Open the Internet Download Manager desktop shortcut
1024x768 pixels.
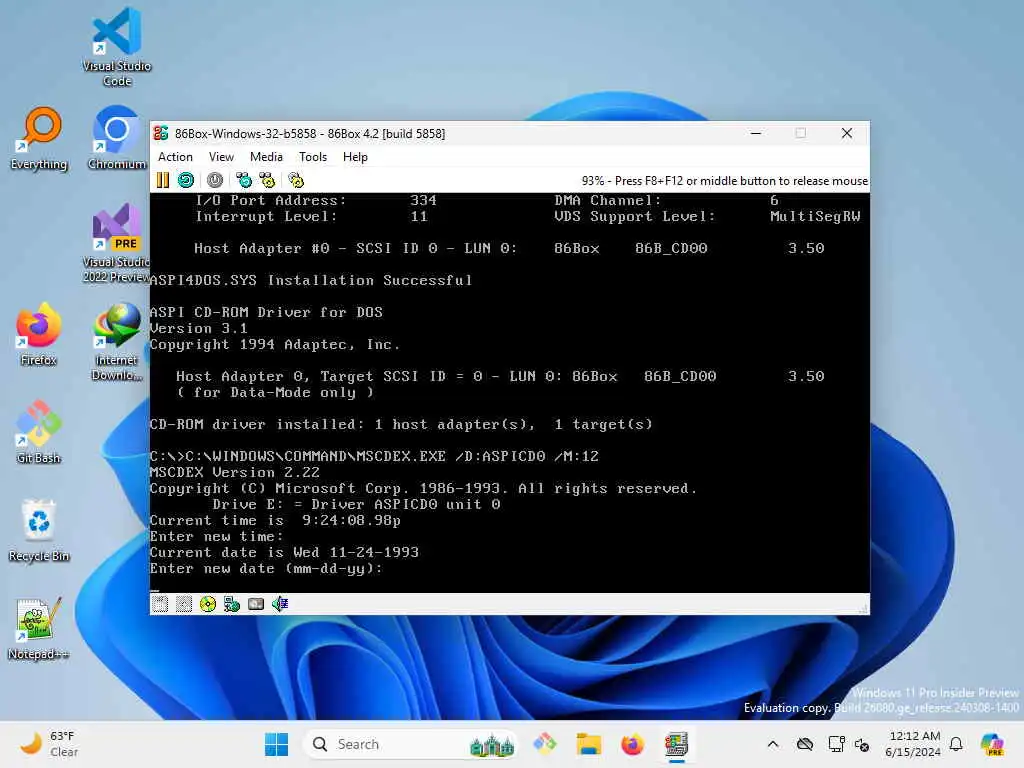tap(117, 342)
